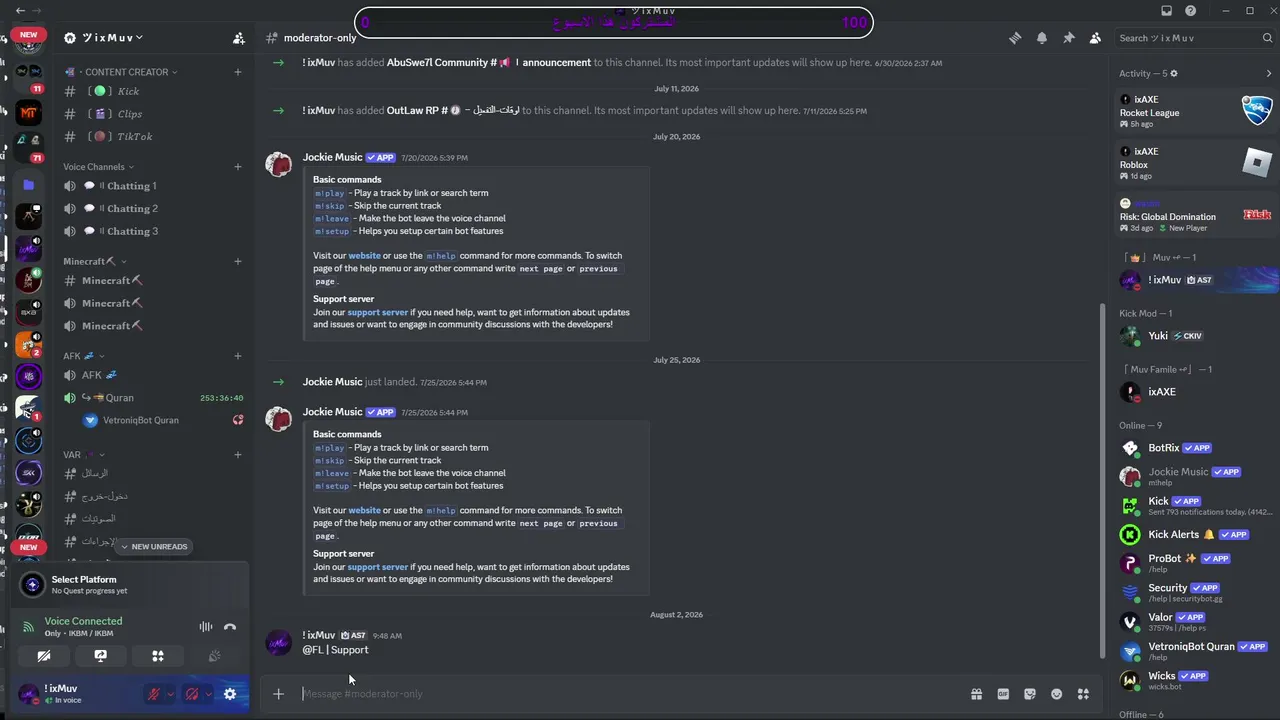
Task: Open noise suppression voice settings
Action: click(206, 627)
